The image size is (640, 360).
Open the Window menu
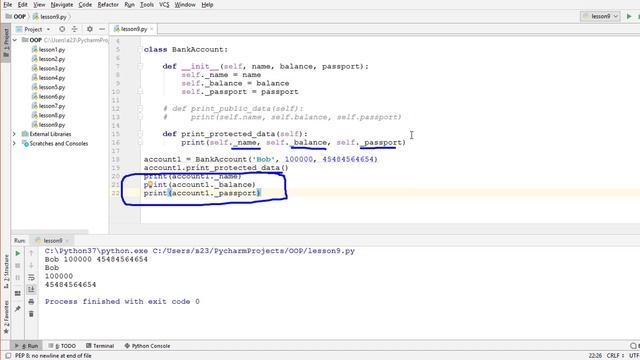(x=185, y=5)
